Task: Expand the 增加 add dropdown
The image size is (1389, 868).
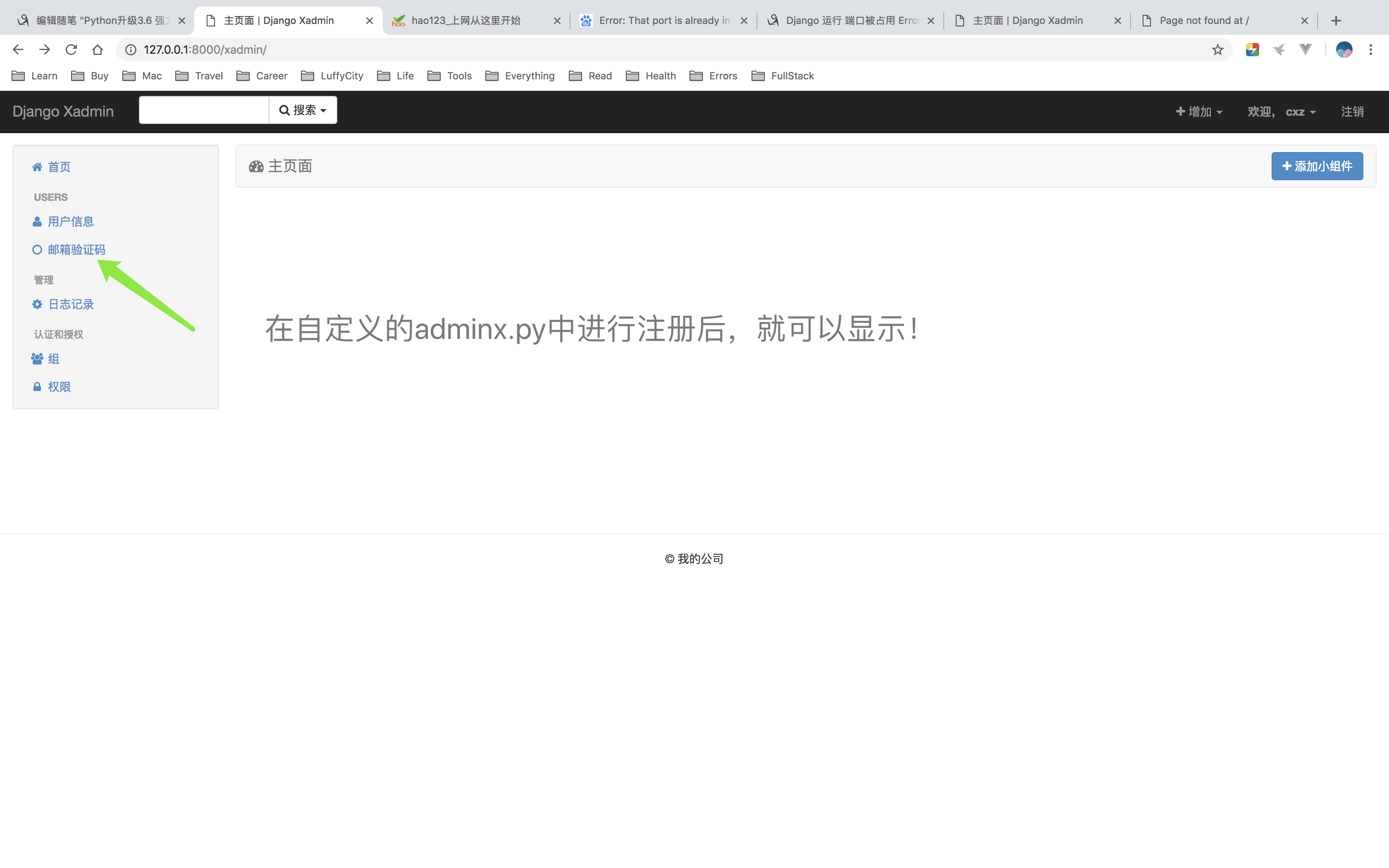Action: pyautogui.click(x=1199, y=111)
